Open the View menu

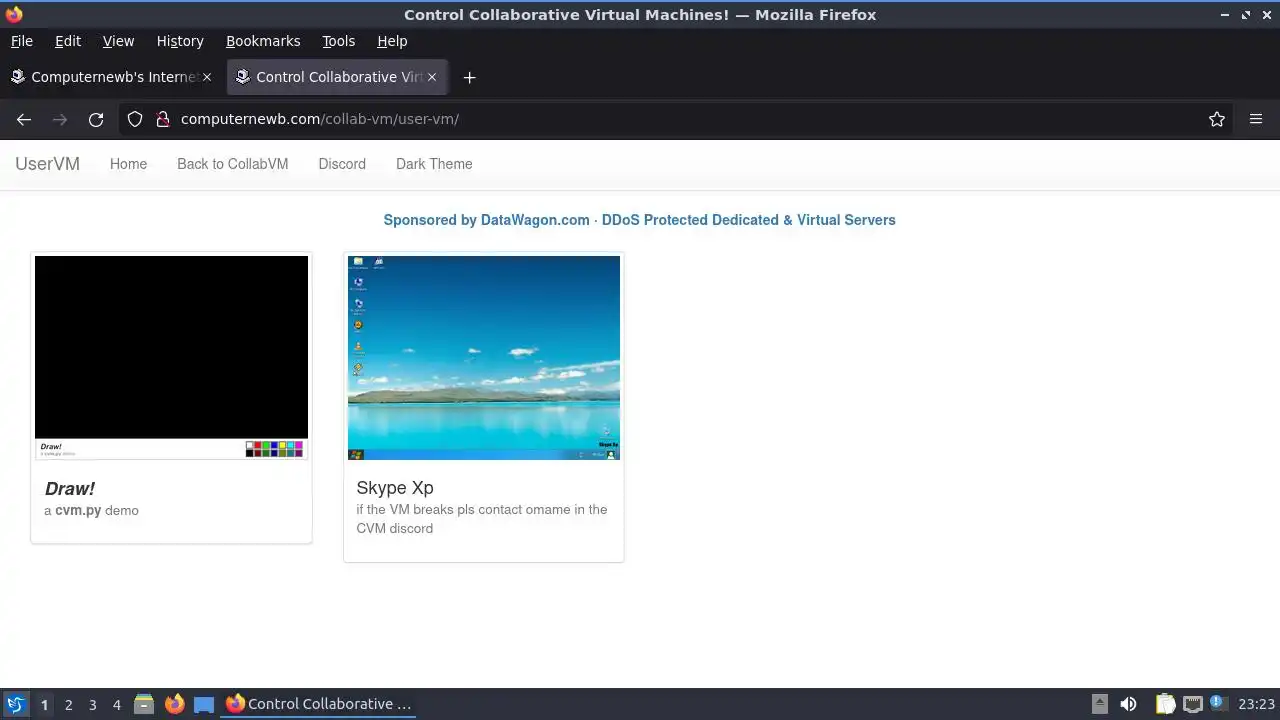(118, 41)
